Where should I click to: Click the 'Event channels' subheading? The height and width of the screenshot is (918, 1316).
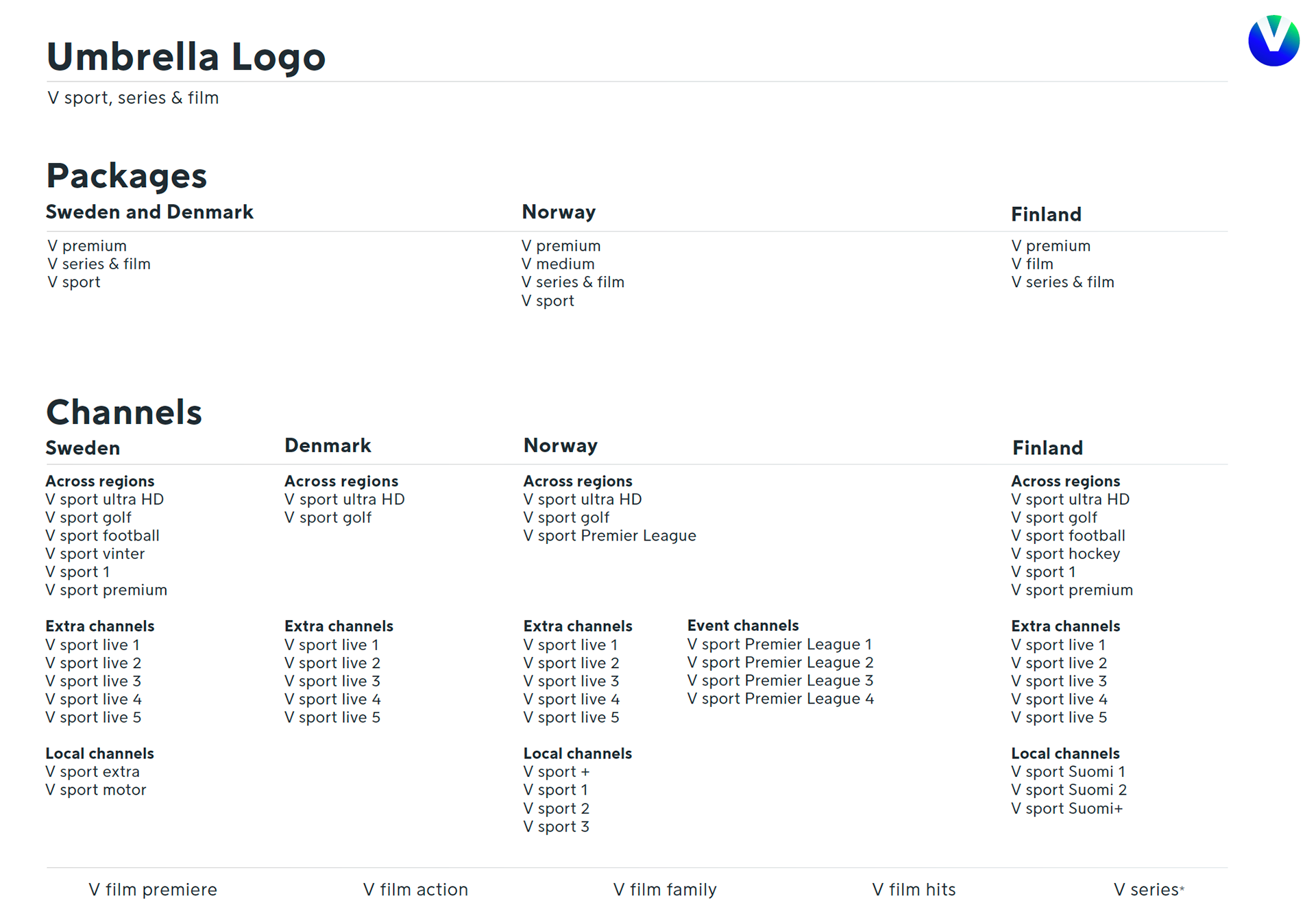(743, 625)
